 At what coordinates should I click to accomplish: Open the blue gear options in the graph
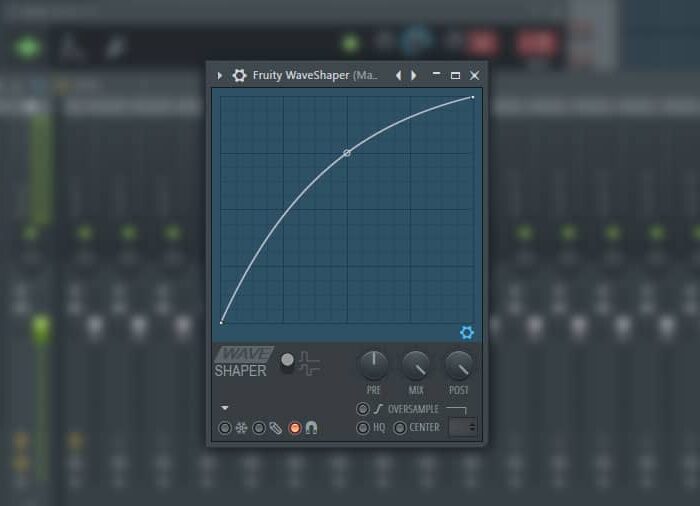point(467,332)
